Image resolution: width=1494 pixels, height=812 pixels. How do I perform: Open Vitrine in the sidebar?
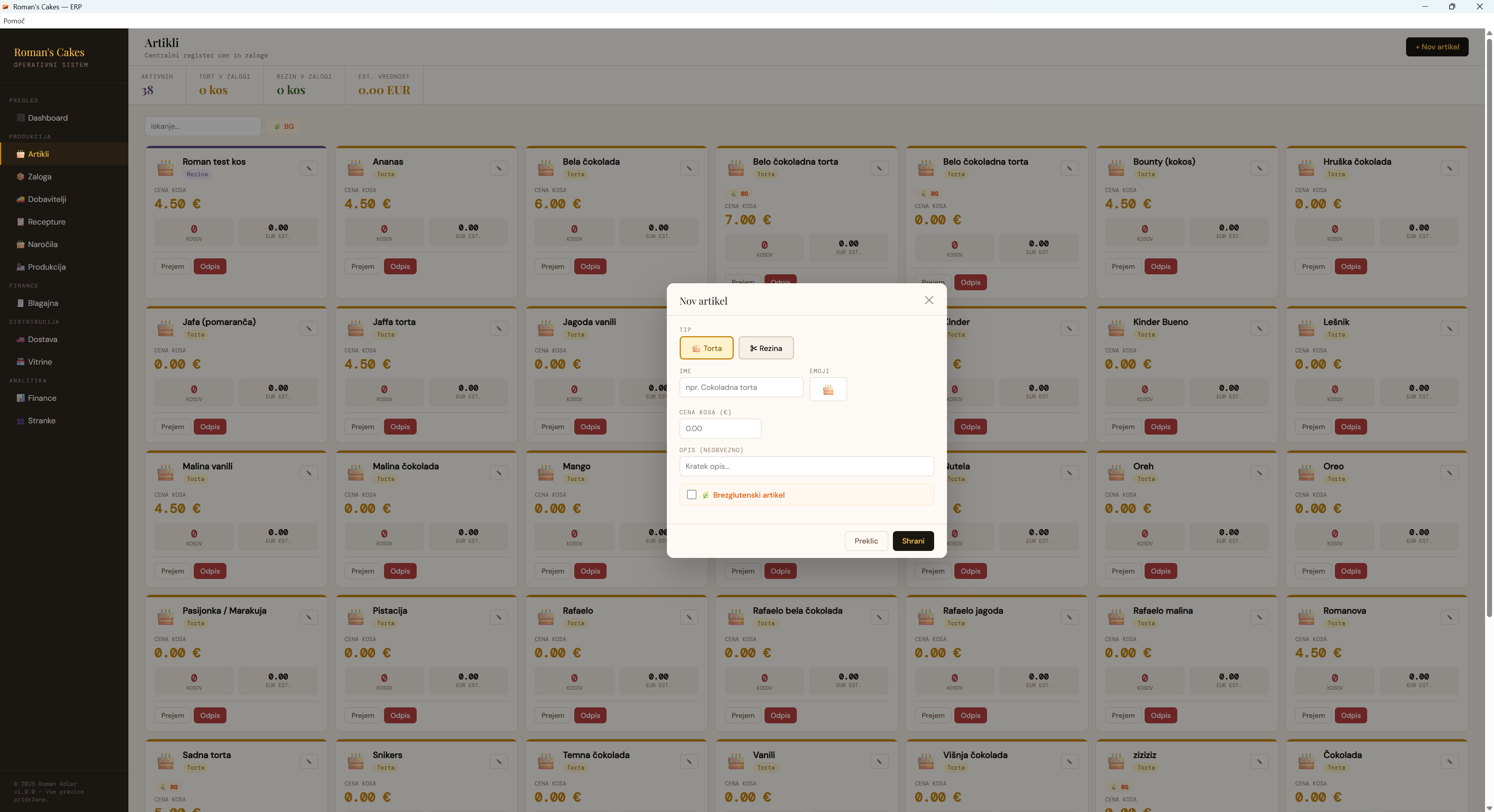(x=64, y=362)
